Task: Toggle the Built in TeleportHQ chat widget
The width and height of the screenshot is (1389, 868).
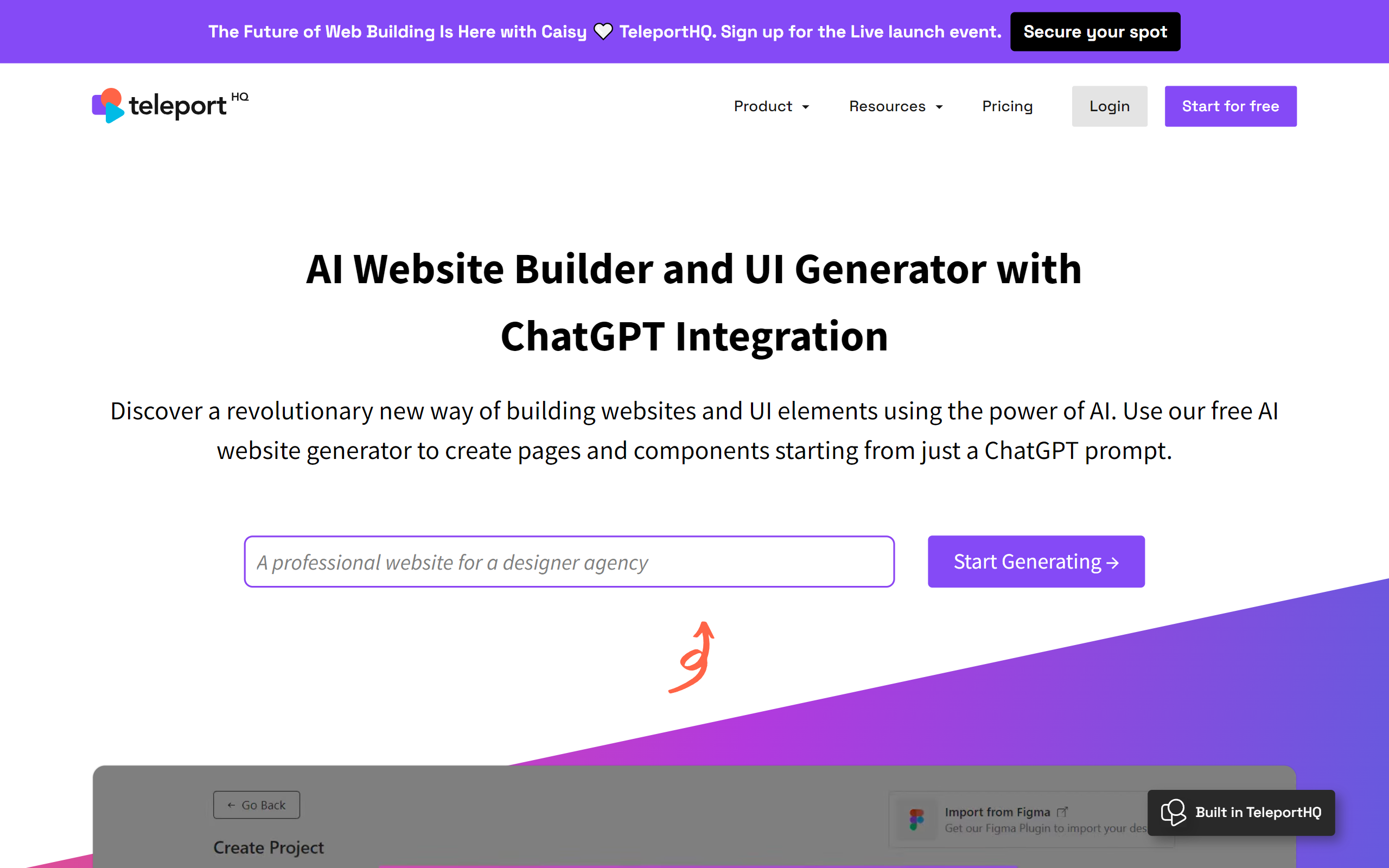Action: 1242,811
